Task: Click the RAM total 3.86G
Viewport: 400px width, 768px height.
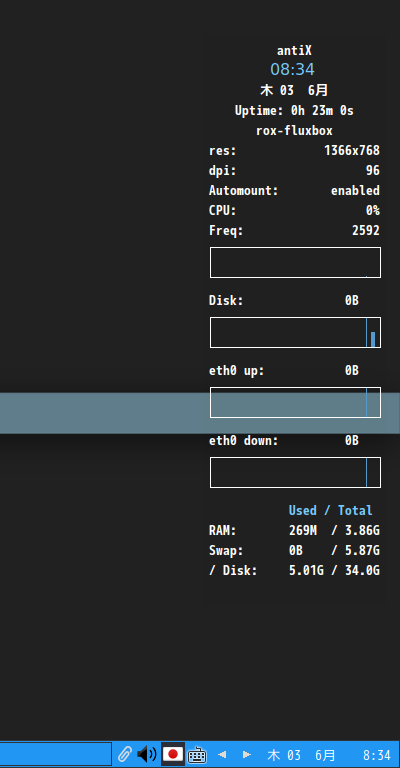Action: pyautogui.click(x=363, y=530)
